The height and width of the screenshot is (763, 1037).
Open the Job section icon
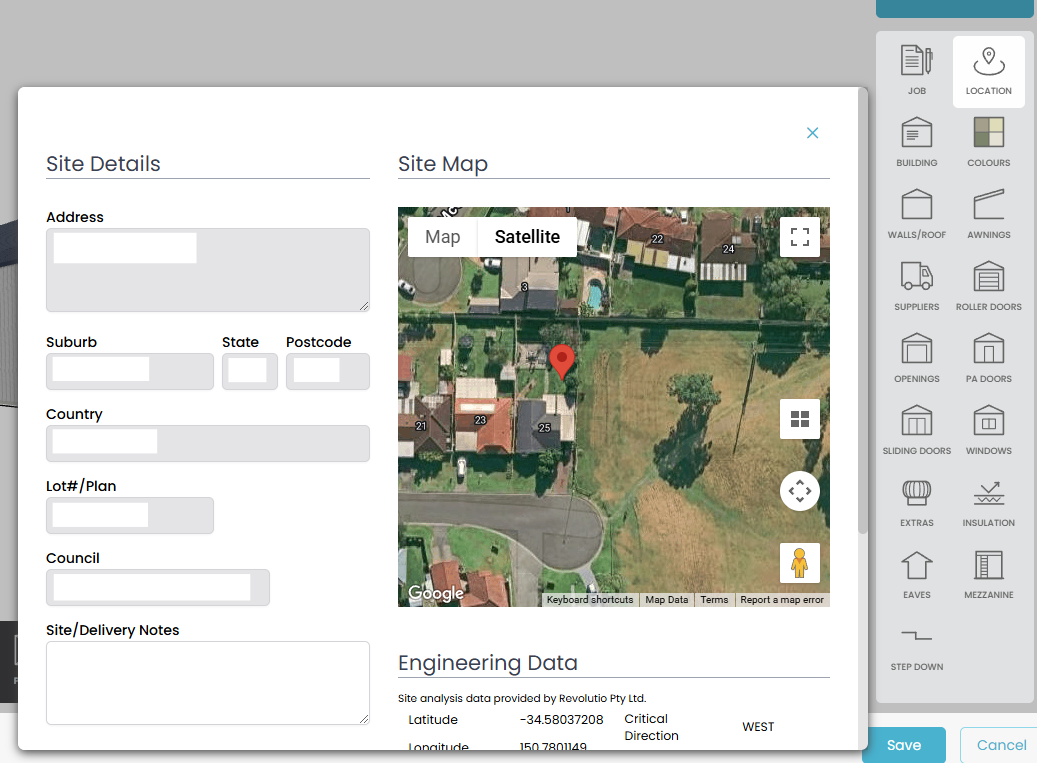point(916,71)
